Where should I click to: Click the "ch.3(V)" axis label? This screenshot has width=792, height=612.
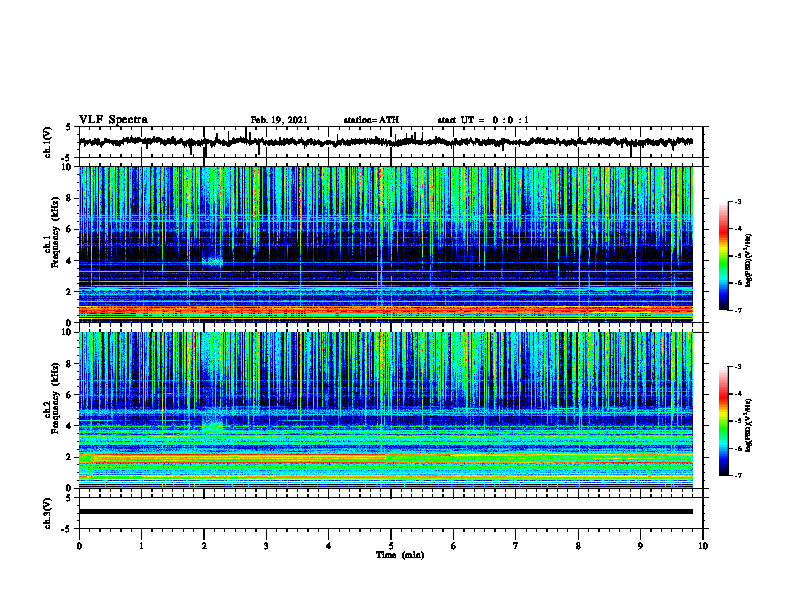pos(47,514)
